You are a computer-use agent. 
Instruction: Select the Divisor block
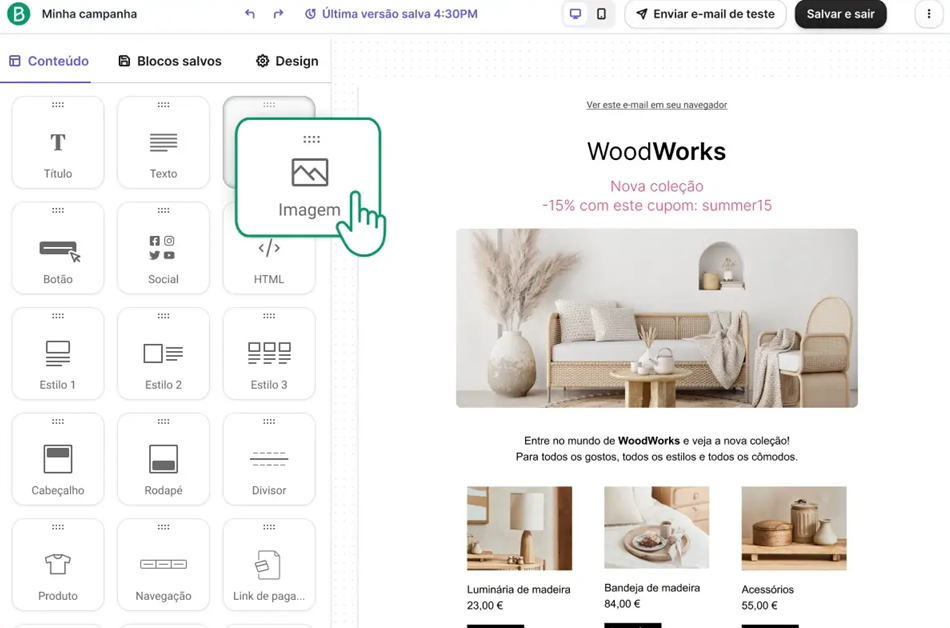coord(269,459)
